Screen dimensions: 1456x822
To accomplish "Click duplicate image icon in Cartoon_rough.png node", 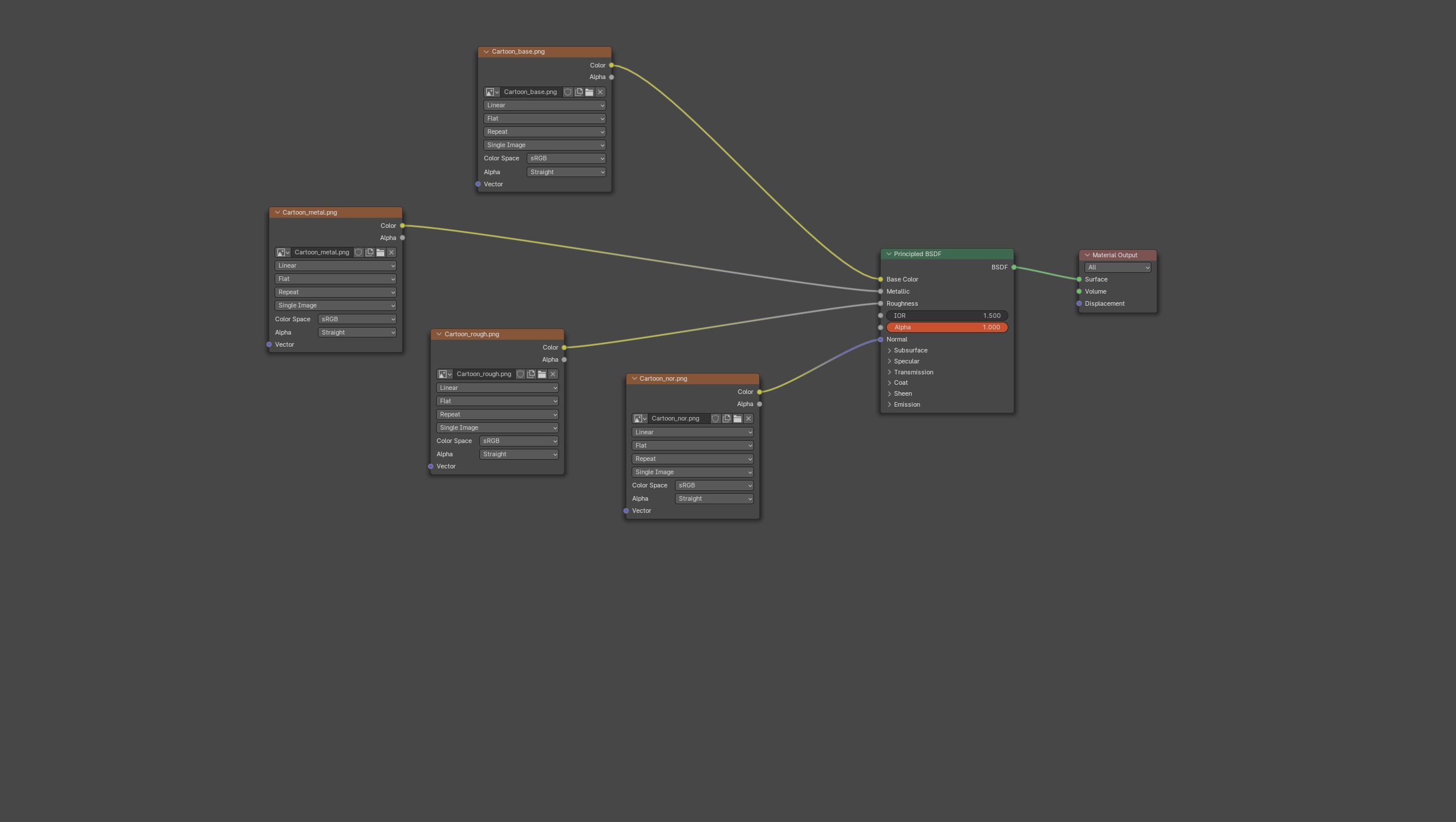I will (531, 374).
